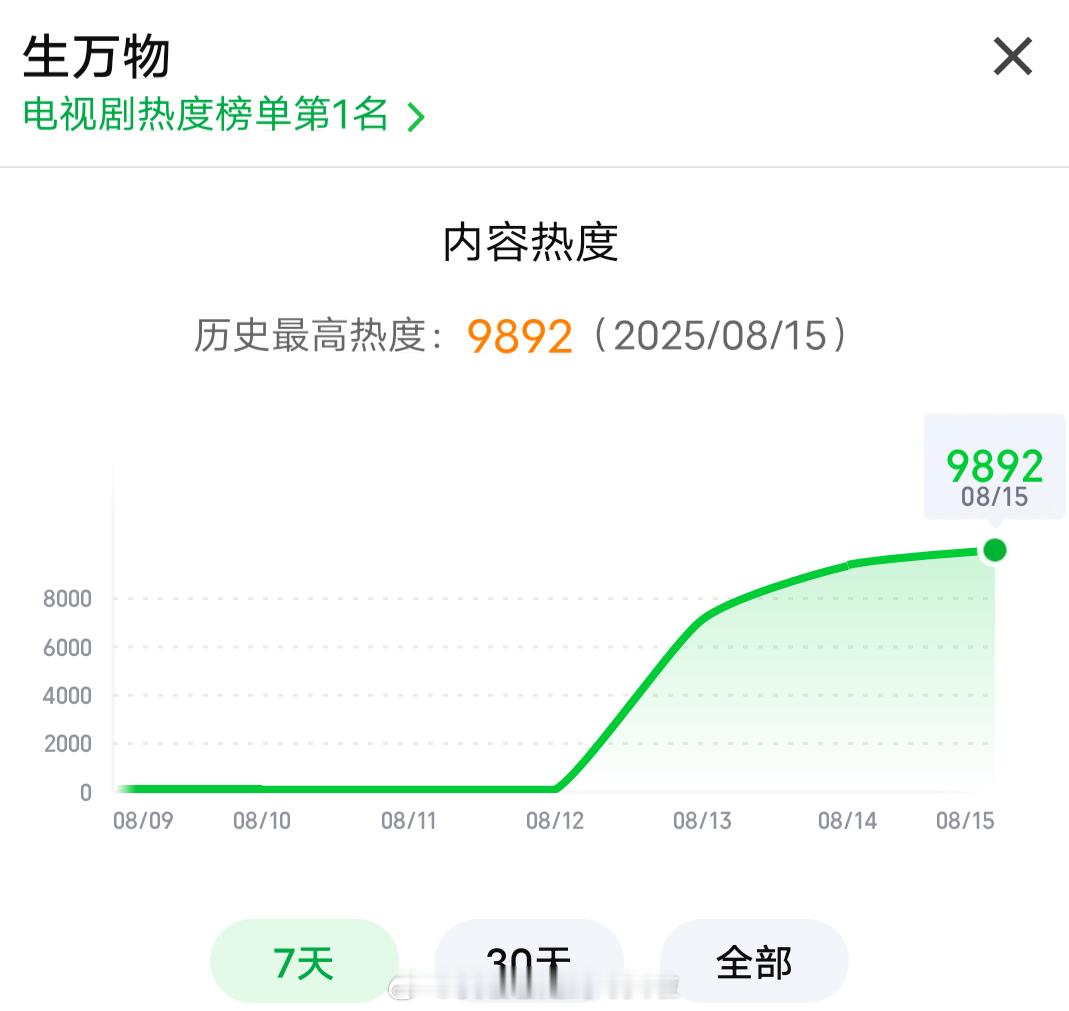Tap the 08/10 date on the x-axis

click(262, 820)
